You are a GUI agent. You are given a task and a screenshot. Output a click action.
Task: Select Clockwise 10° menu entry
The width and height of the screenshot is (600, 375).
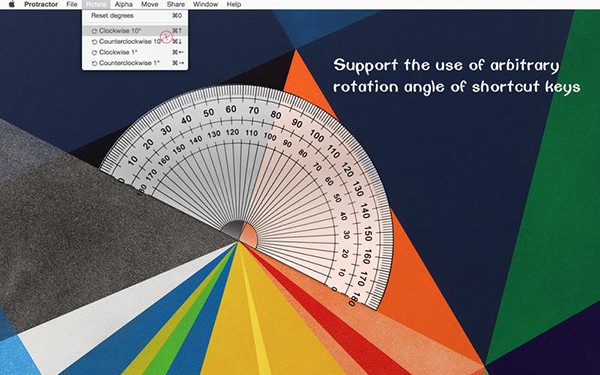pyautogui.click(x=135, y=31)
